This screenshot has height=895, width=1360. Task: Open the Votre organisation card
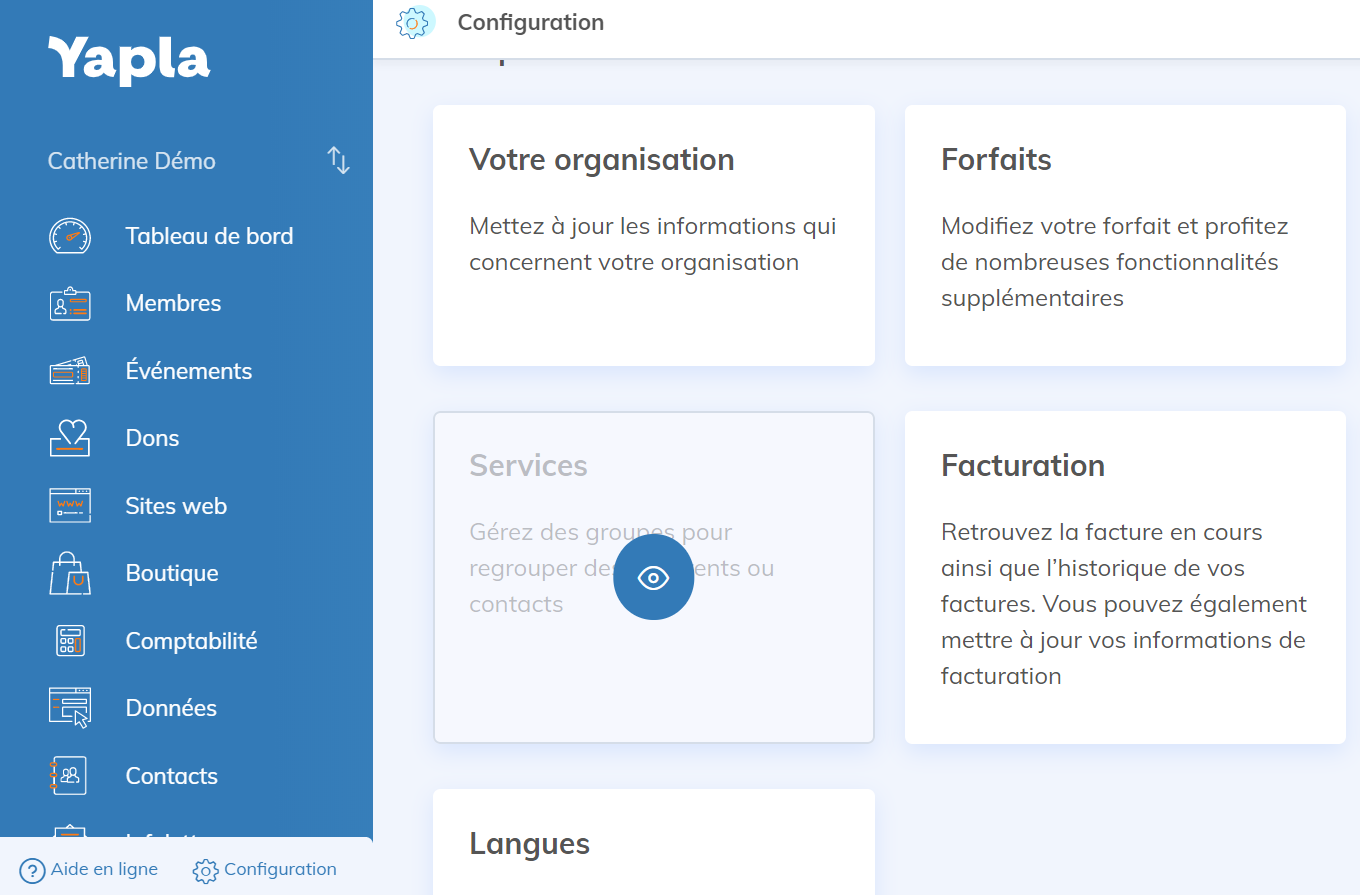click(653, 236)
